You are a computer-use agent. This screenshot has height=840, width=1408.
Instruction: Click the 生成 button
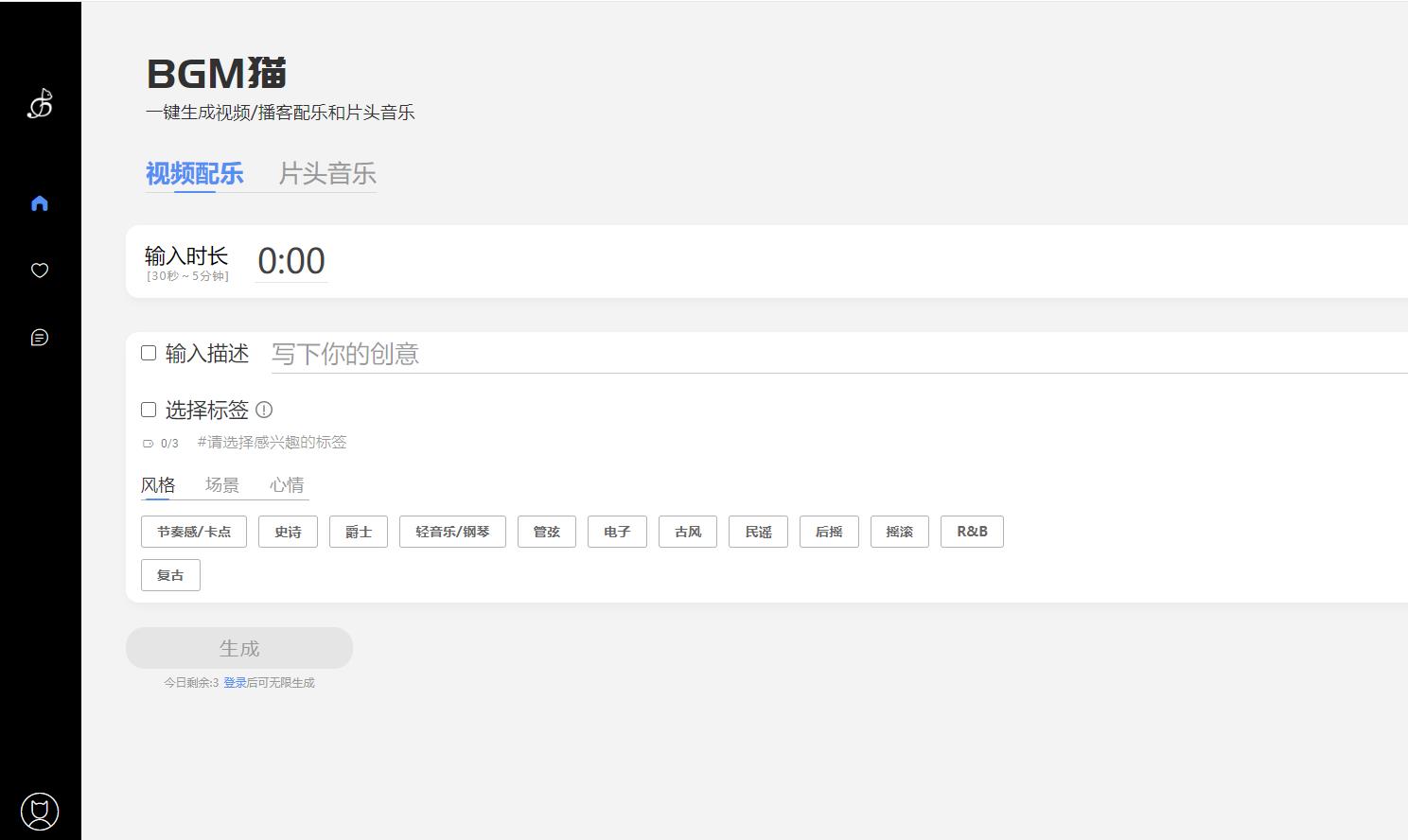pos(239,648)
